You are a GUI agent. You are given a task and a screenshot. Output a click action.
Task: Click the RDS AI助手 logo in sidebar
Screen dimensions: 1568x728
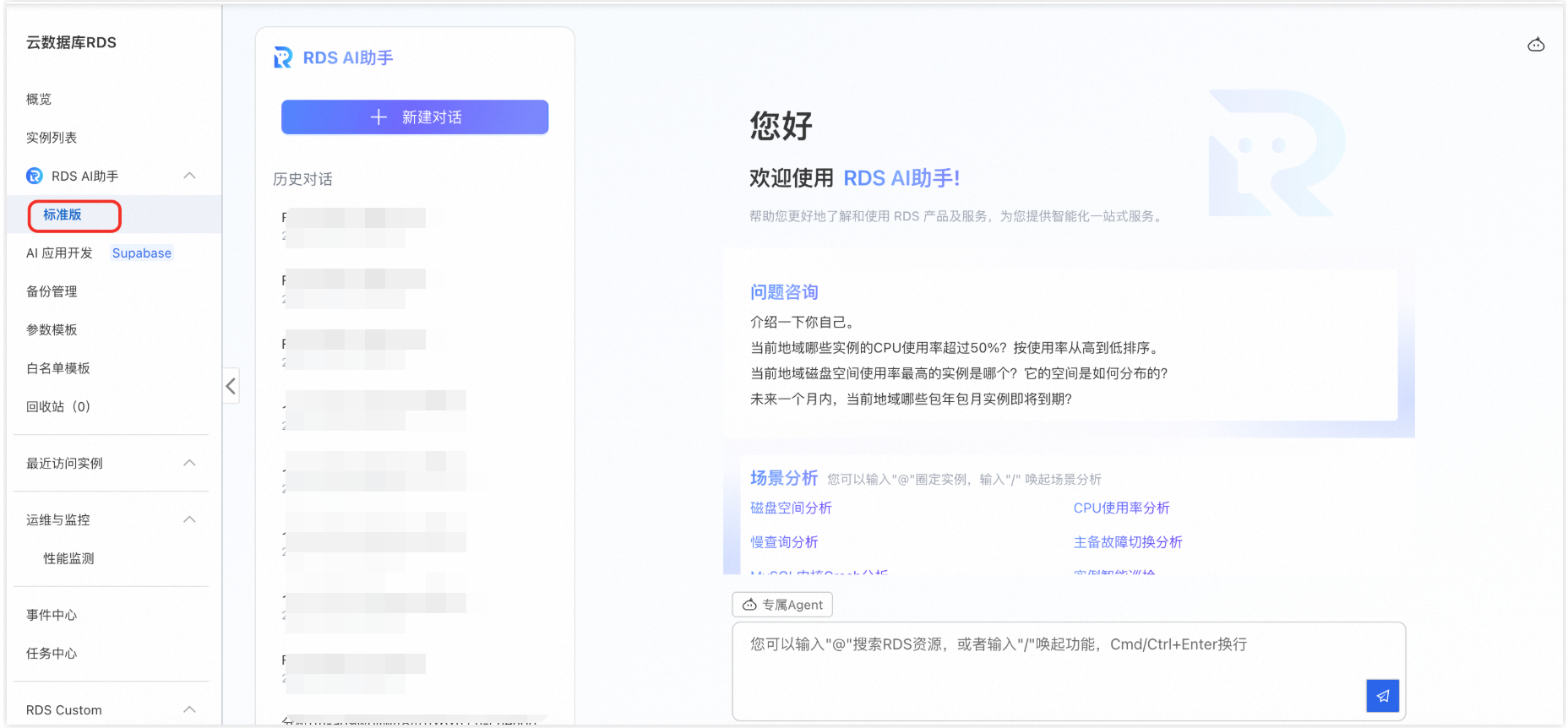[35, 176]
